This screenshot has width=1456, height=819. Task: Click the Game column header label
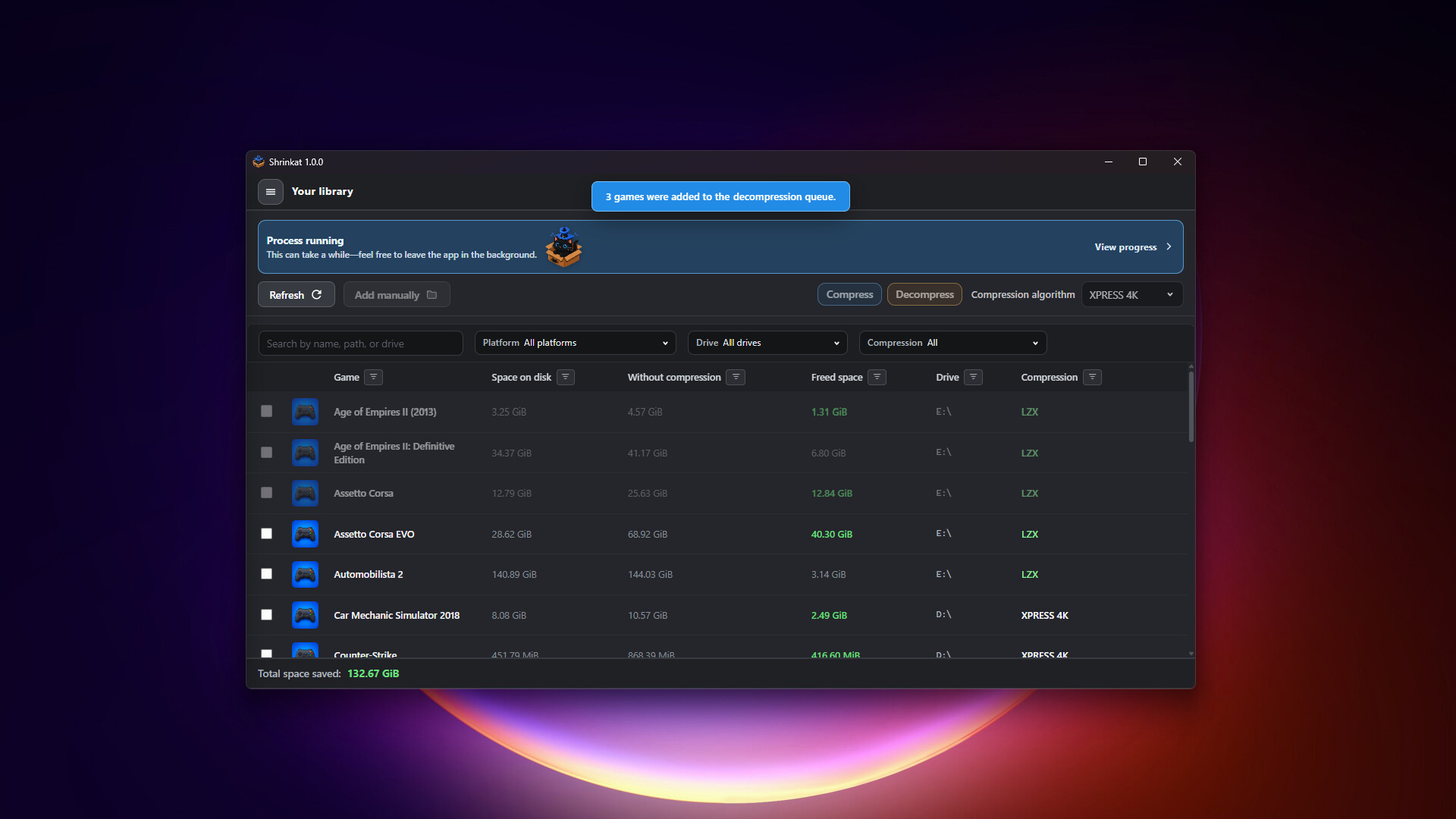[x=347, y=377]
